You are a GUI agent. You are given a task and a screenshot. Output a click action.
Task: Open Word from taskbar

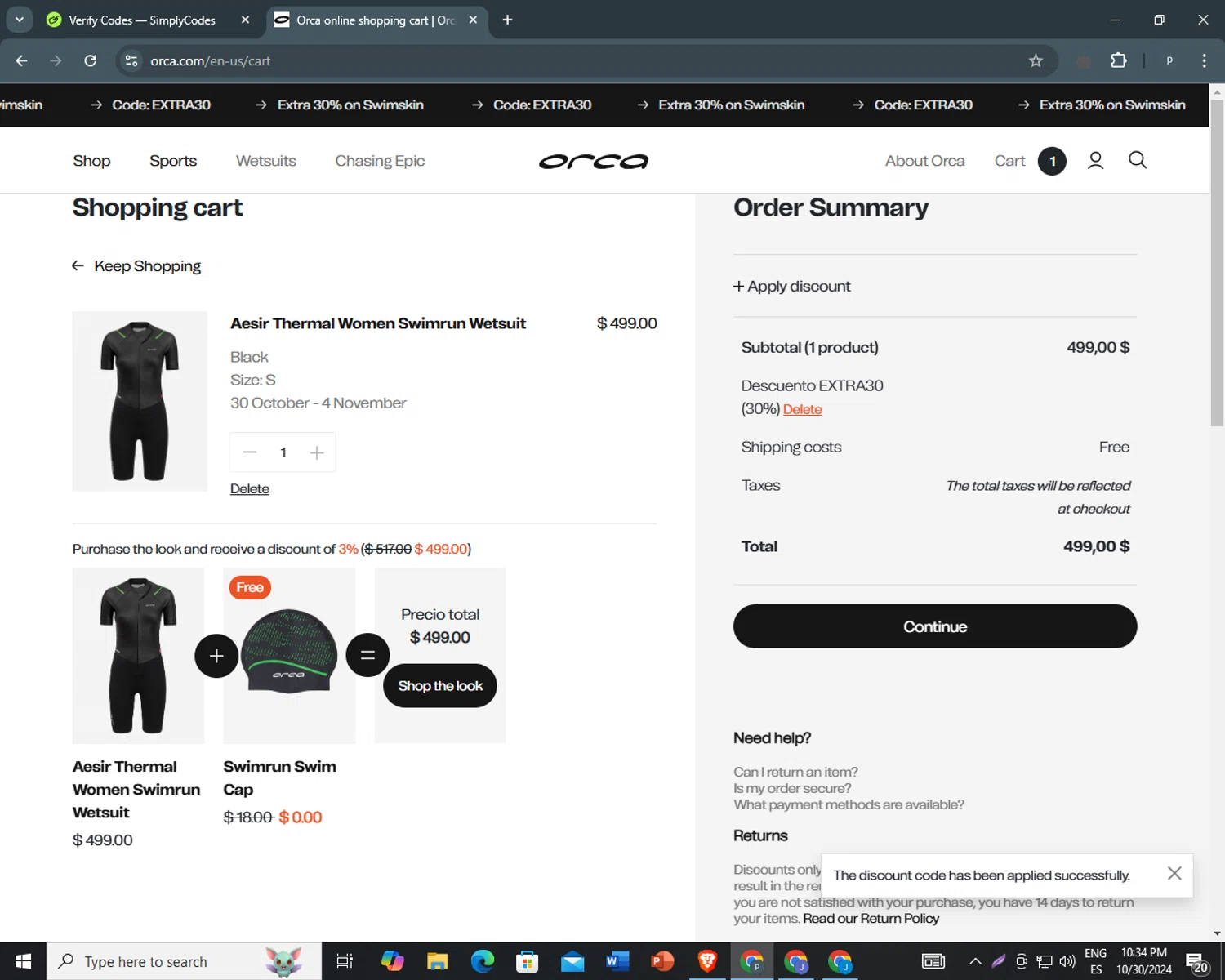point(617,961)
